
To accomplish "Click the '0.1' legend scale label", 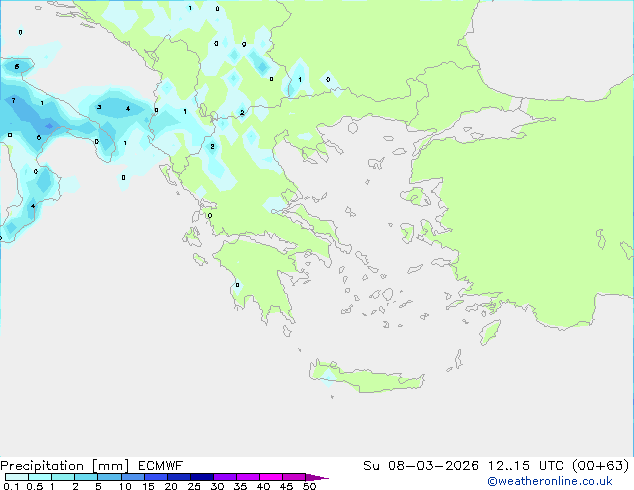I will 11,486.
